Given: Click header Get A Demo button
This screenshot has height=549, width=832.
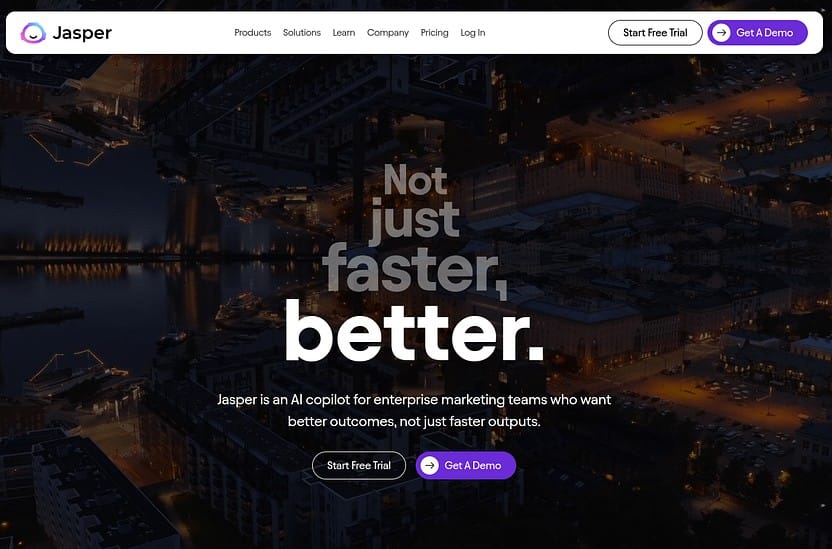Looking at the screenshot, I should tap(757, 33).
